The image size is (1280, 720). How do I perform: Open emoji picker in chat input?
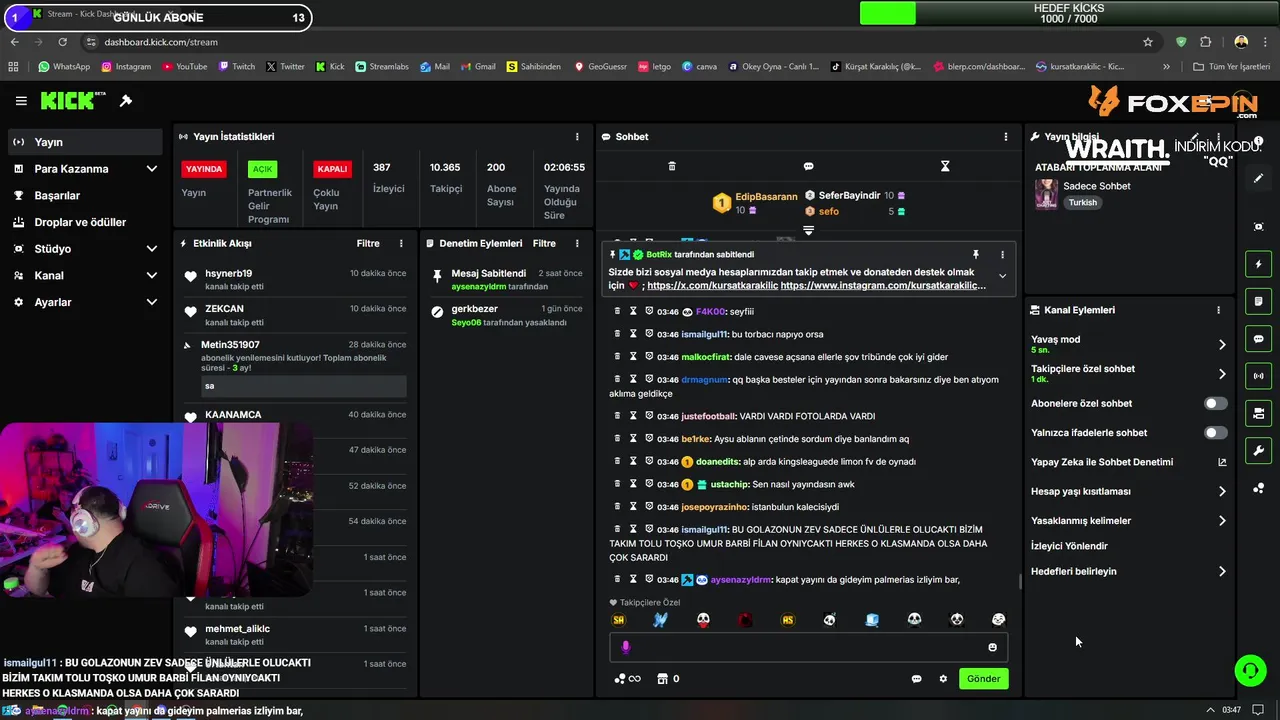coord(992,647)
